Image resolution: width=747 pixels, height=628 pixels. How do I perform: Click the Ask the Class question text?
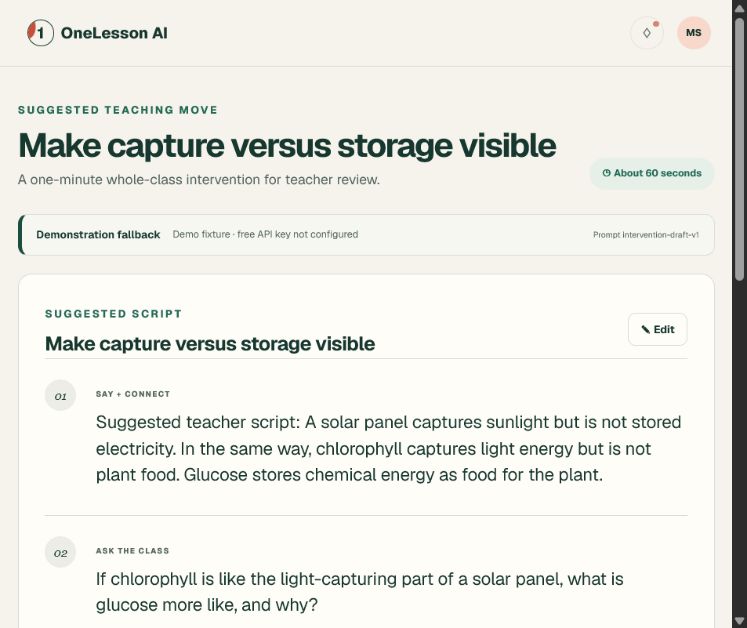tap(360, 592)
